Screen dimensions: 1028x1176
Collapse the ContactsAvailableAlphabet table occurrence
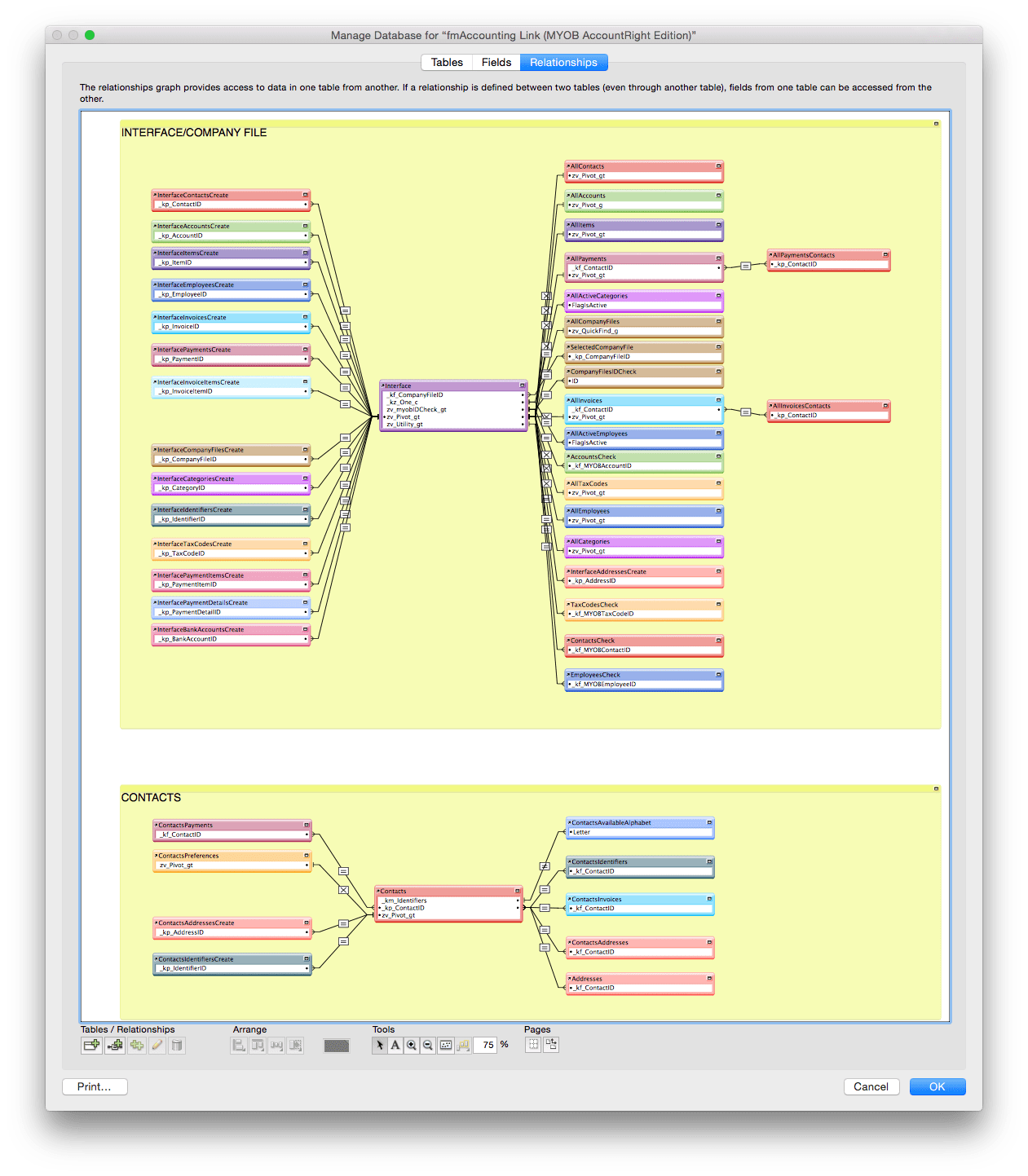[x=709, y=822]
